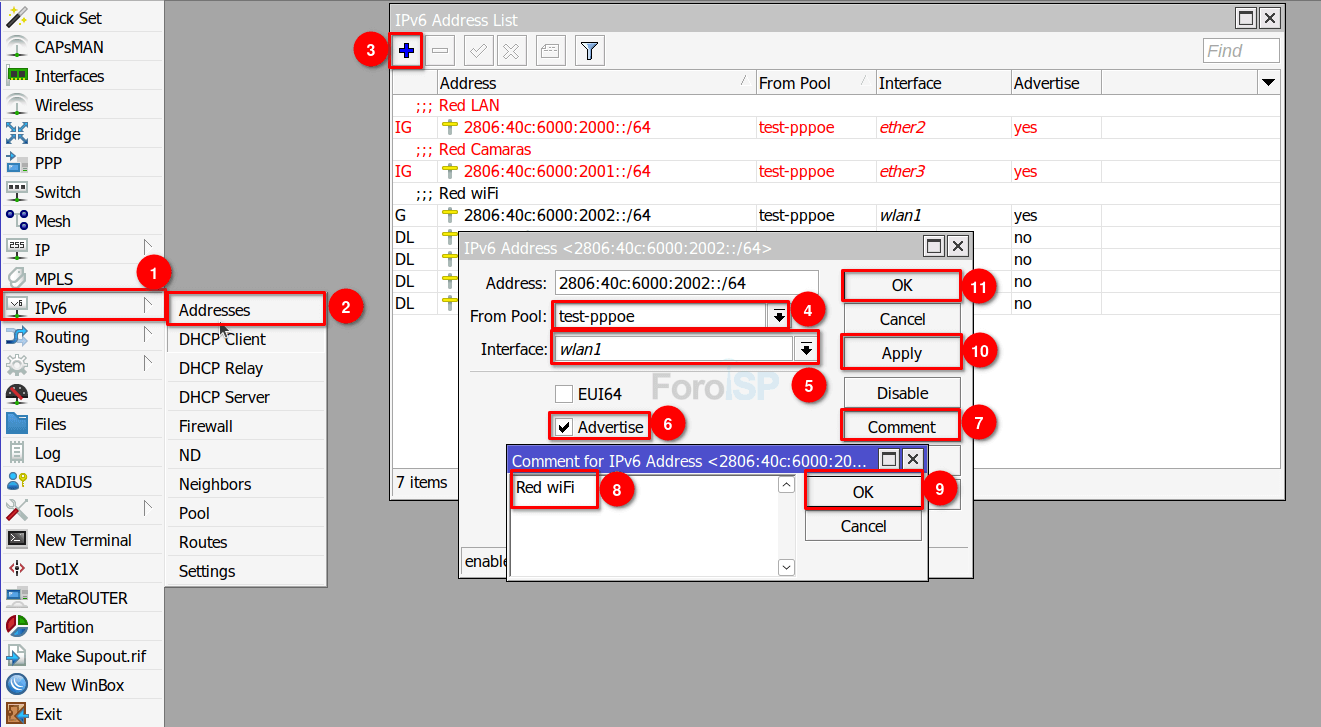The image size is (1321, 727).
Task: Click the comment icon in toolbar
Action: 550,51
